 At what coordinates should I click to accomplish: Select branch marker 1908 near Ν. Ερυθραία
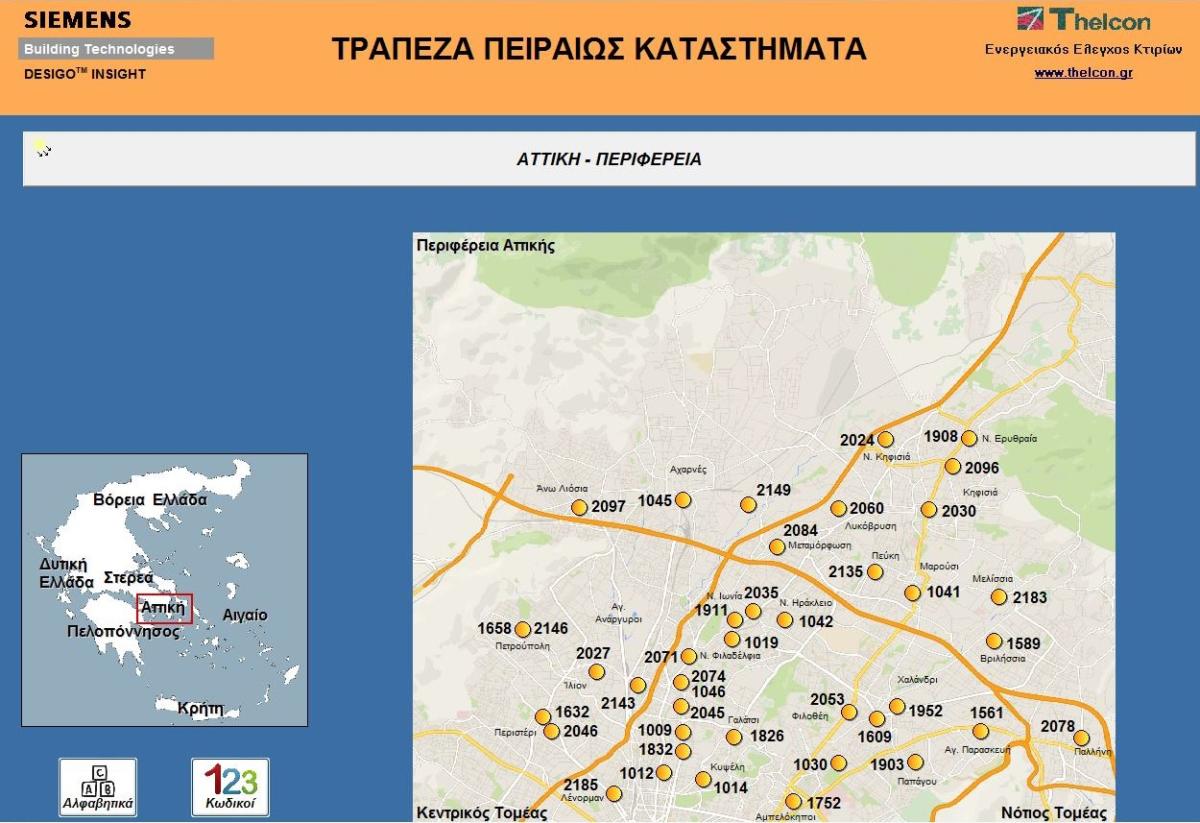[968, 437]
